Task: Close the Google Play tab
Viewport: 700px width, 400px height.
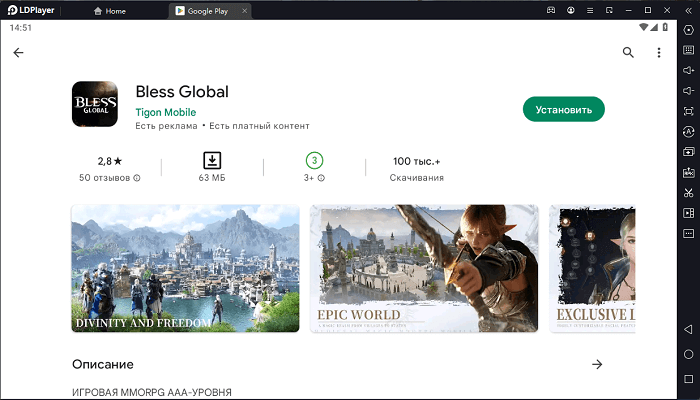Action: click(x=244, y=11)
